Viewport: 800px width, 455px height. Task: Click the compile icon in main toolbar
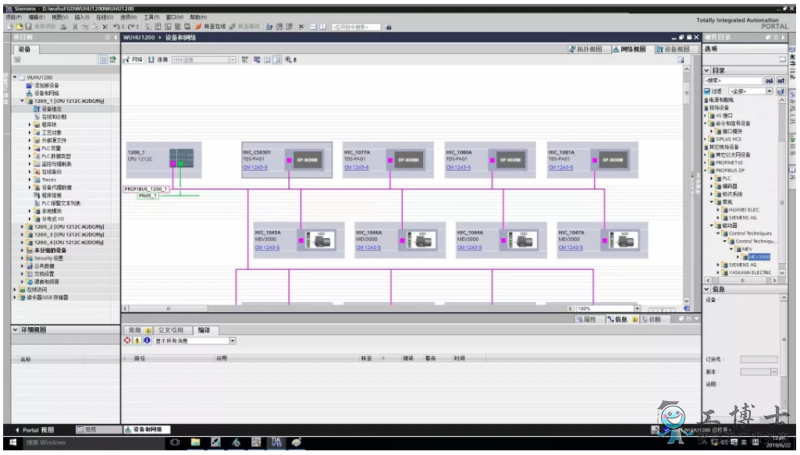click(x=148, y=27)
